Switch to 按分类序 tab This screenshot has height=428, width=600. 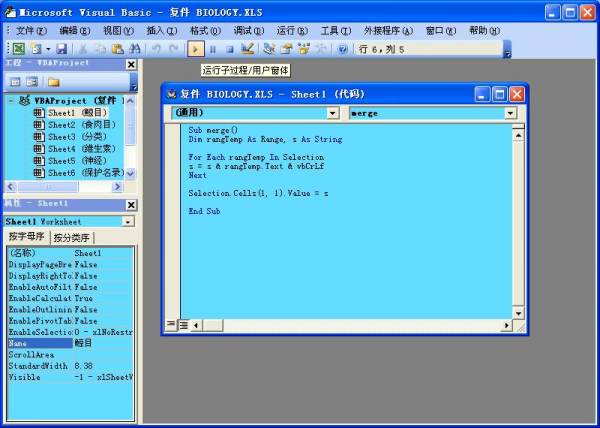click(71, 238)
